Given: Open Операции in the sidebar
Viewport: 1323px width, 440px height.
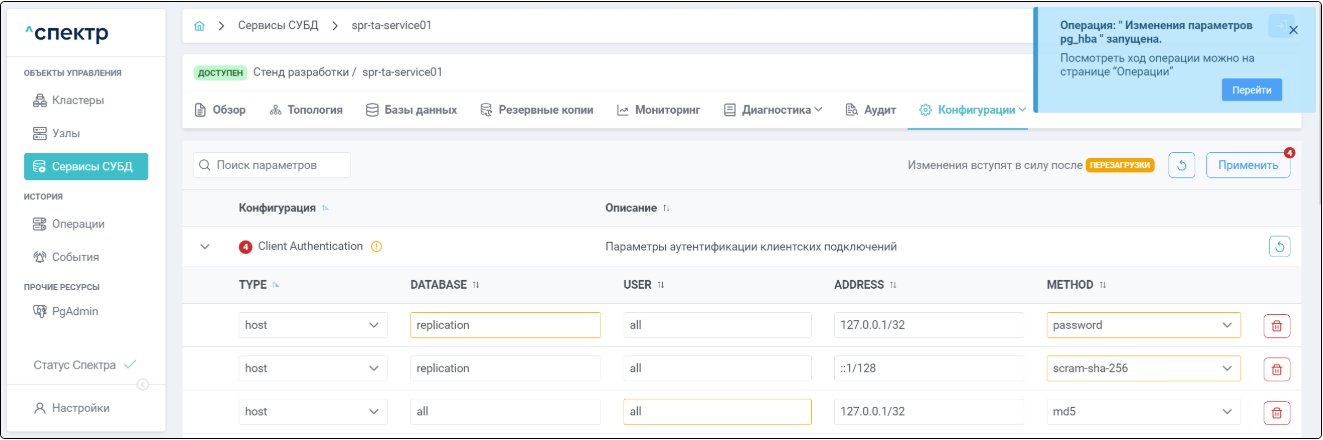Looking at the screenshot, I should [78, 224].
